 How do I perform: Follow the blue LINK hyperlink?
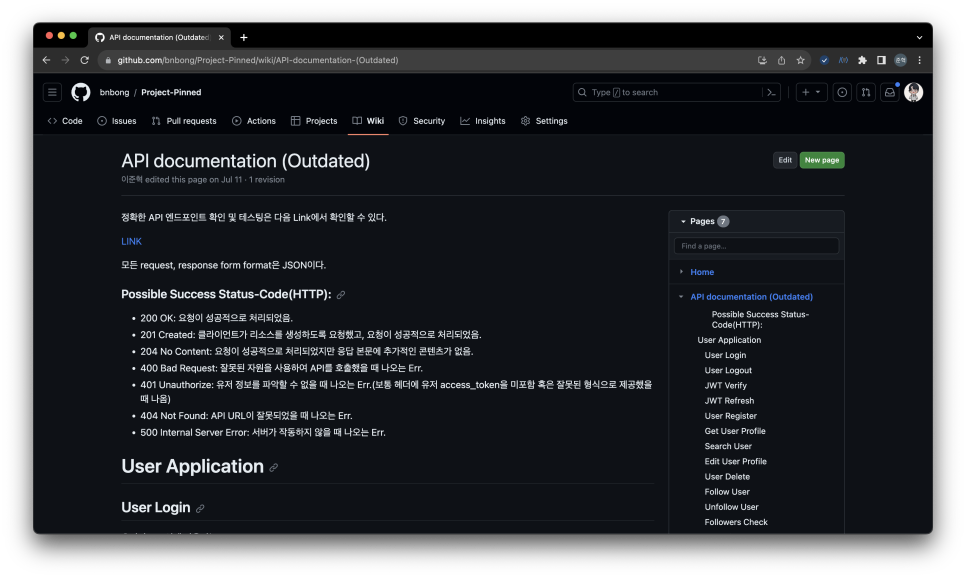pos(131,242)
